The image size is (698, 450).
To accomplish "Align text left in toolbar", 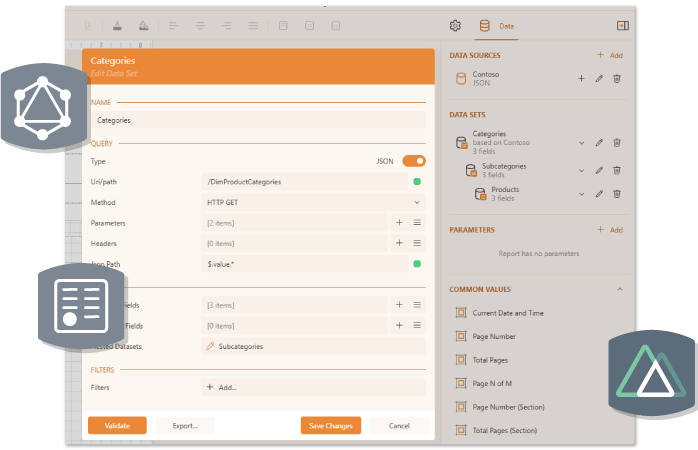I will pos(174,26).
